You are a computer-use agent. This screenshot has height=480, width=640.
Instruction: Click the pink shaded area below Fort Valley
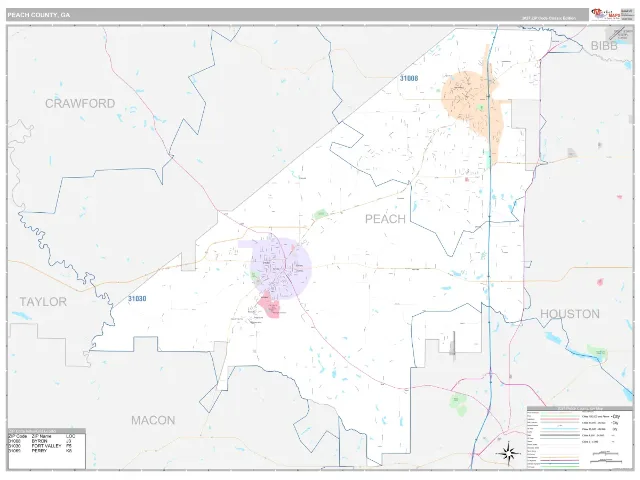pyautogui.click(x=270, y=307)
